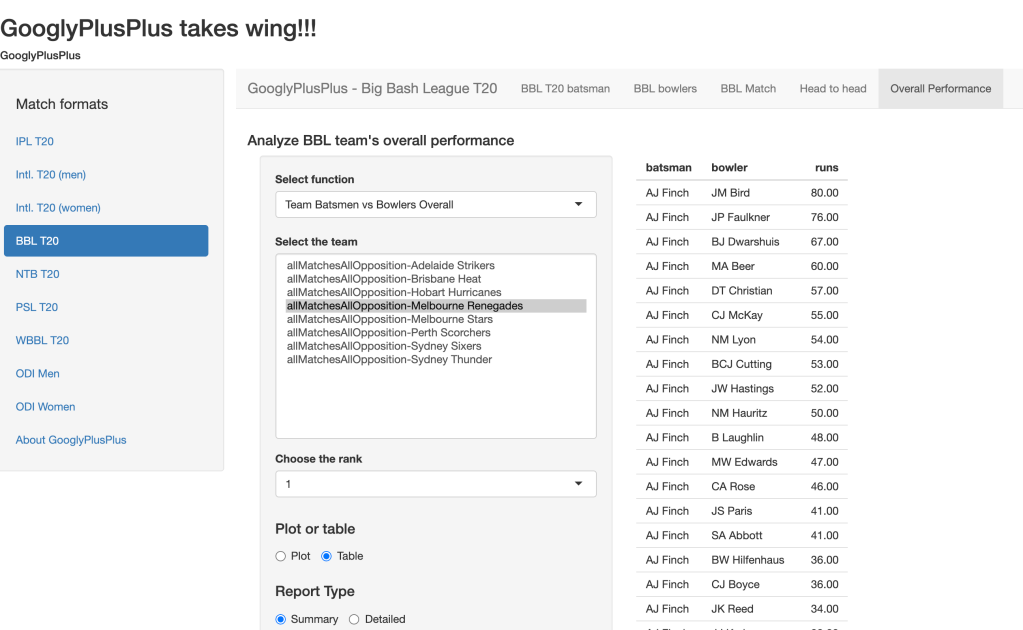Screen dimensions: 1023x630
Task: Open the Select function dropdown
Action: (x=435, y=204)
